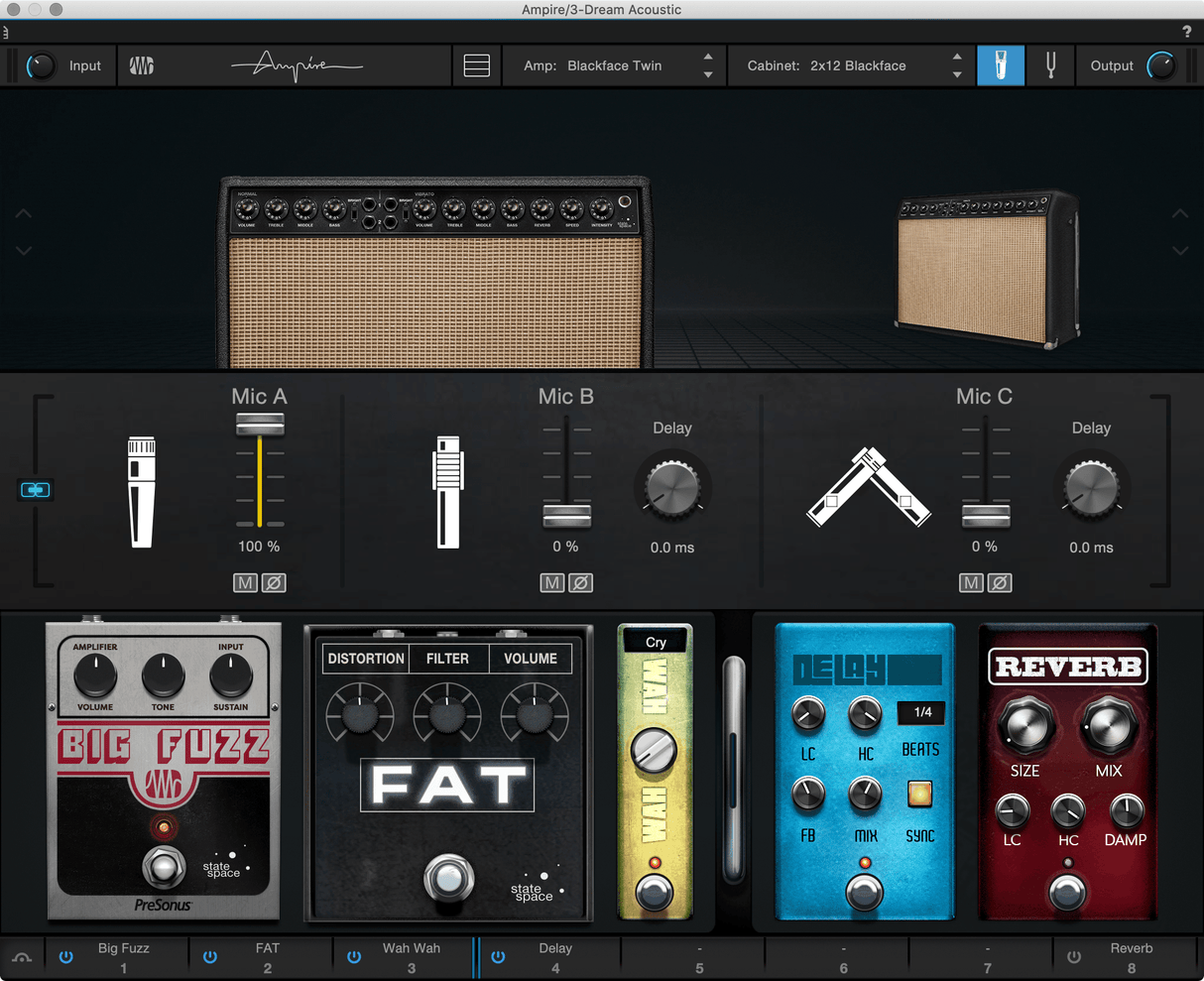Click the PreSonus logo in the toolbar
The height and width of the screenshot is (981, 1204).
(142, 65)
